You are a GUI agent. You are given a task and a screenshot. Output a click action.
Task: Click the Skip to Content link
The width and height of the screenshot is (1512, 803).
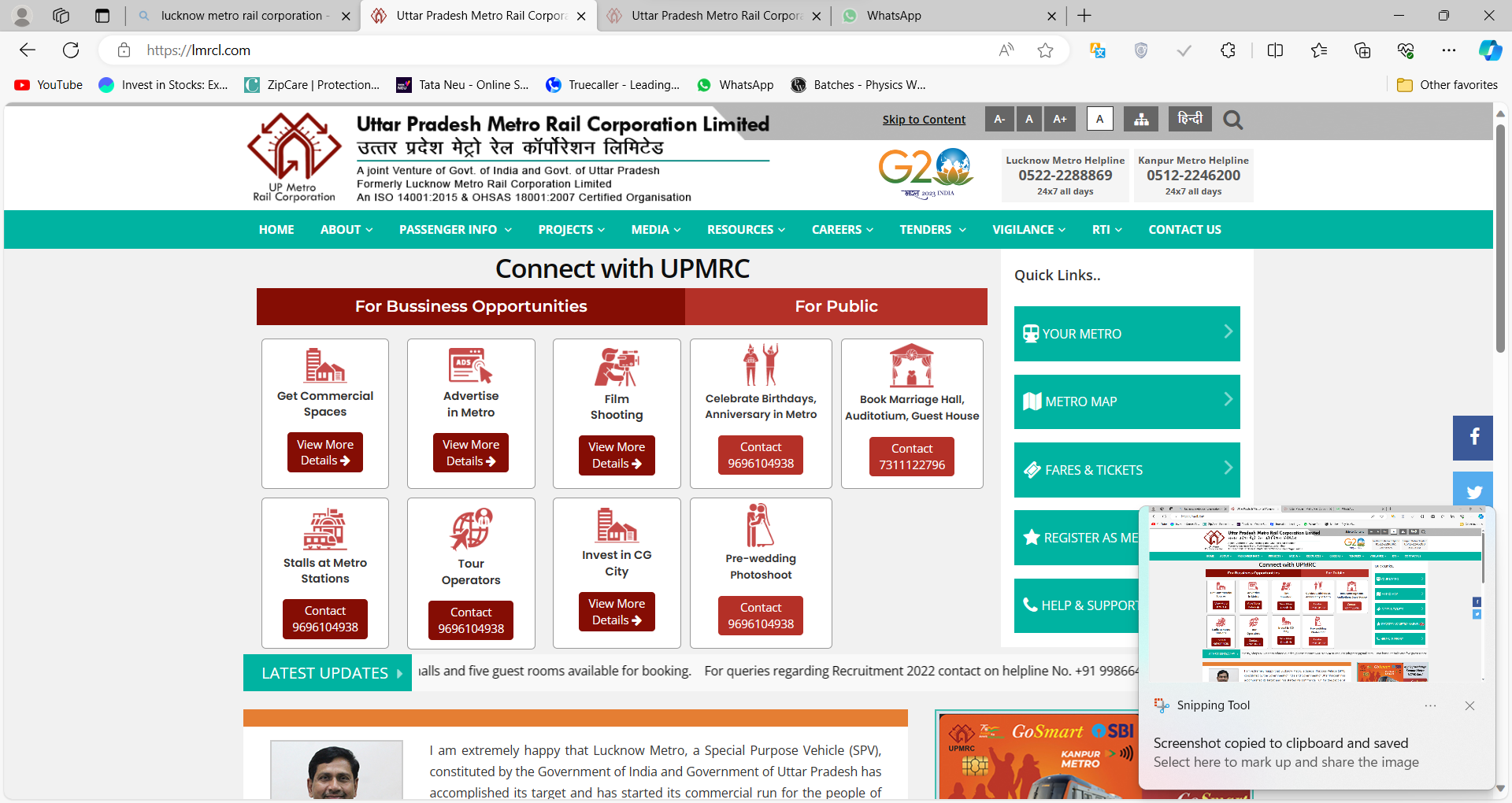click(x=924, y=120)
